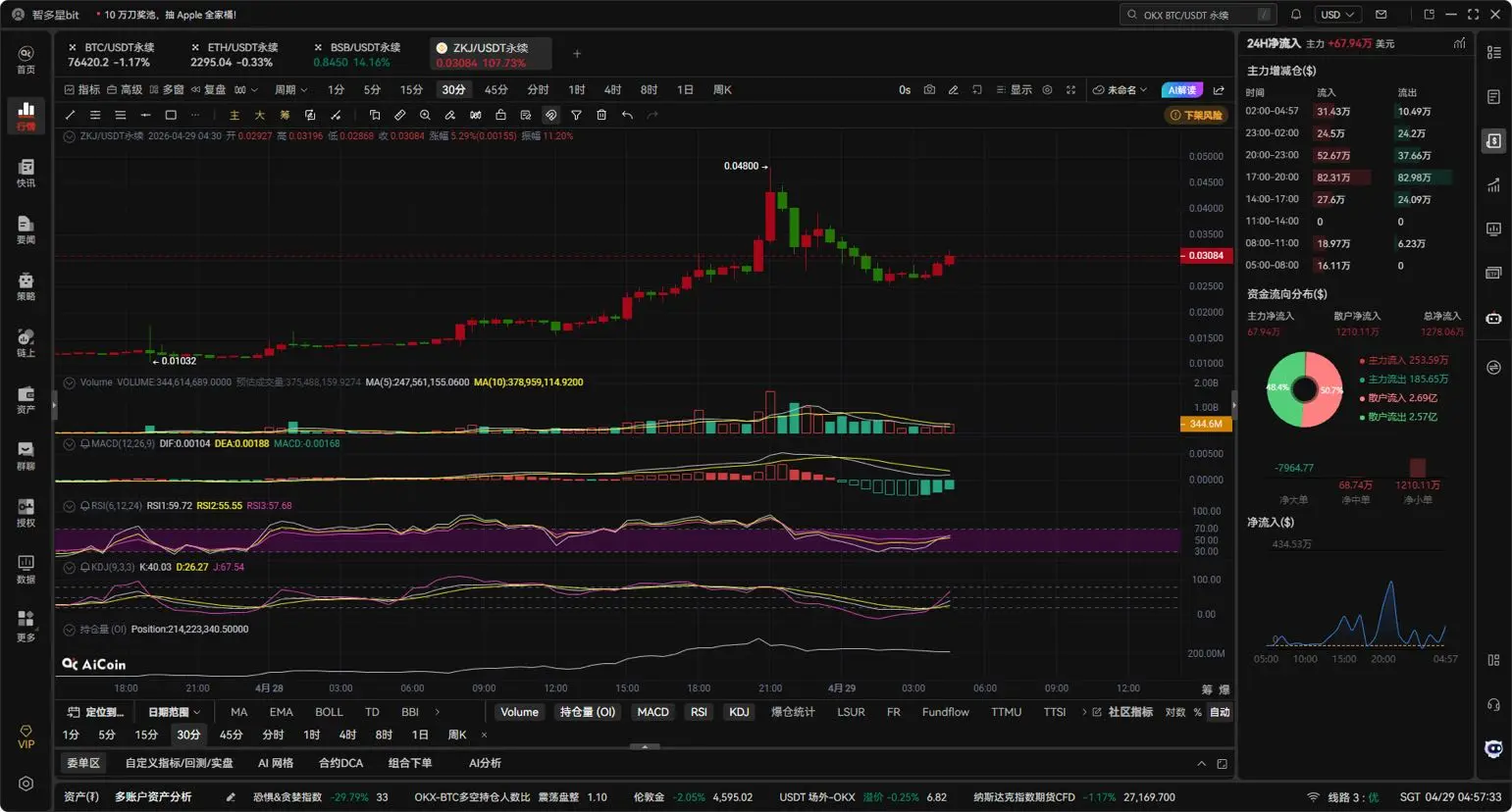This screenshot has height=812, width=1512.
Task: Open the robot icon in right sidebar
Action: coord(1493,318)
